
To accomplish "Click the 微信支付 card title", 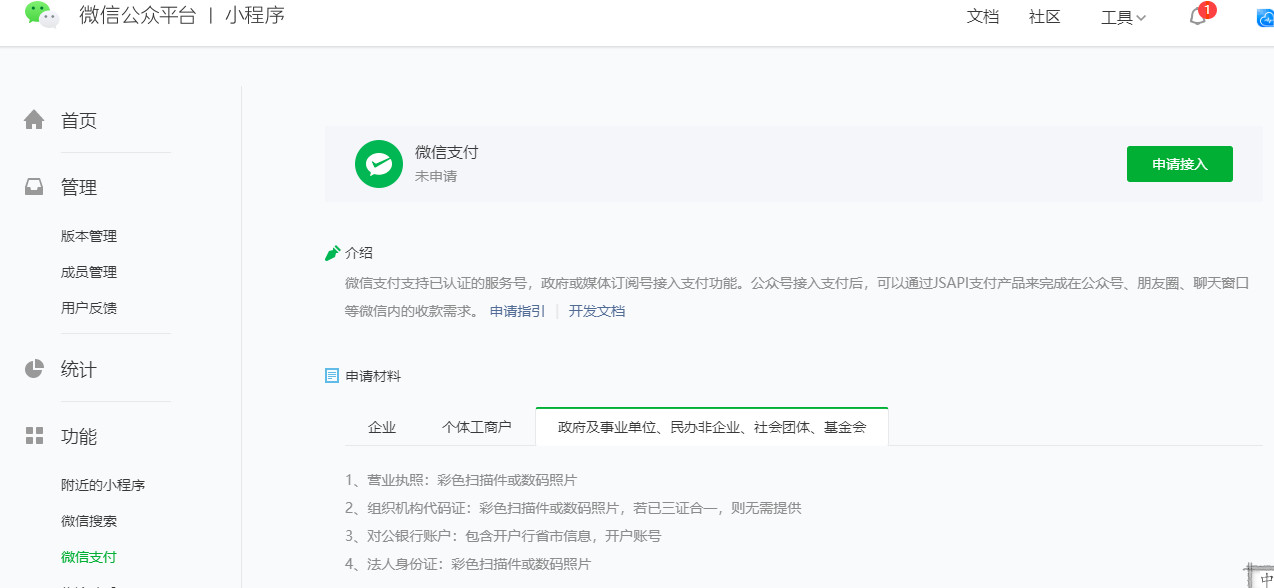I will [x=447, y=152].
